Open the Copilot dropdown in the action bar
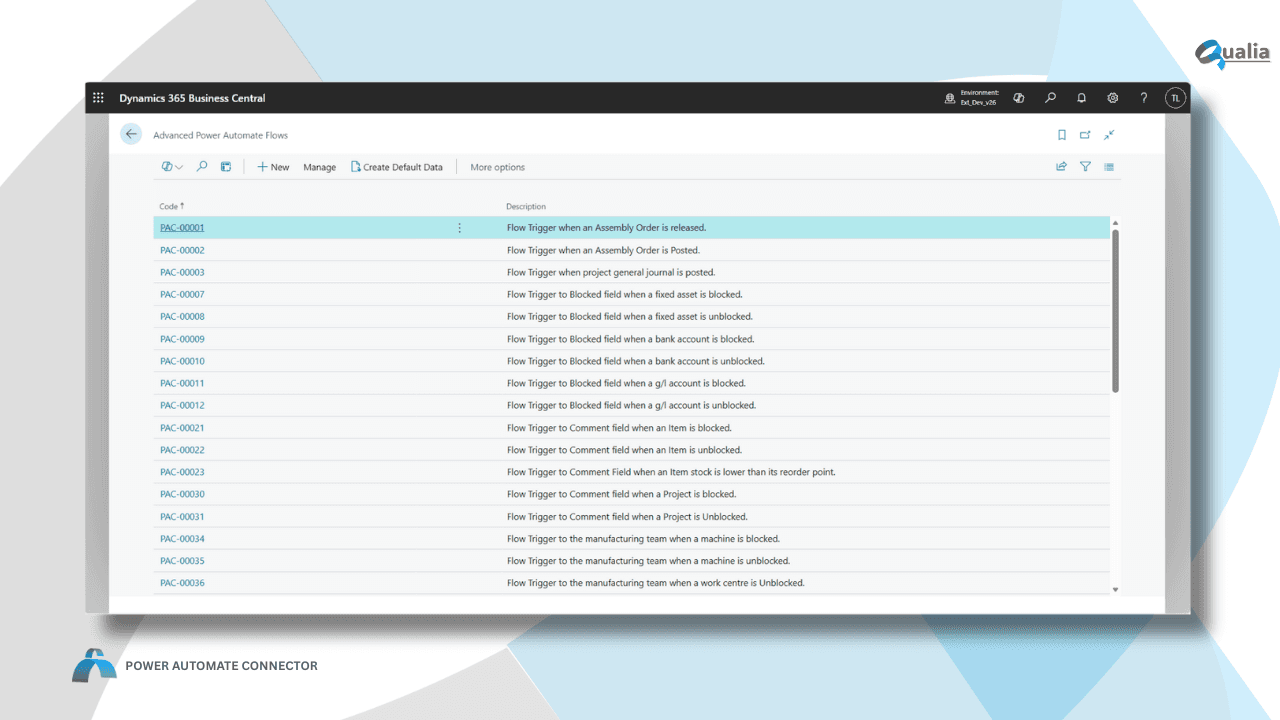The height and width of the screenshot is (720, 1280). pyautogui.click(x=172, y=167)
